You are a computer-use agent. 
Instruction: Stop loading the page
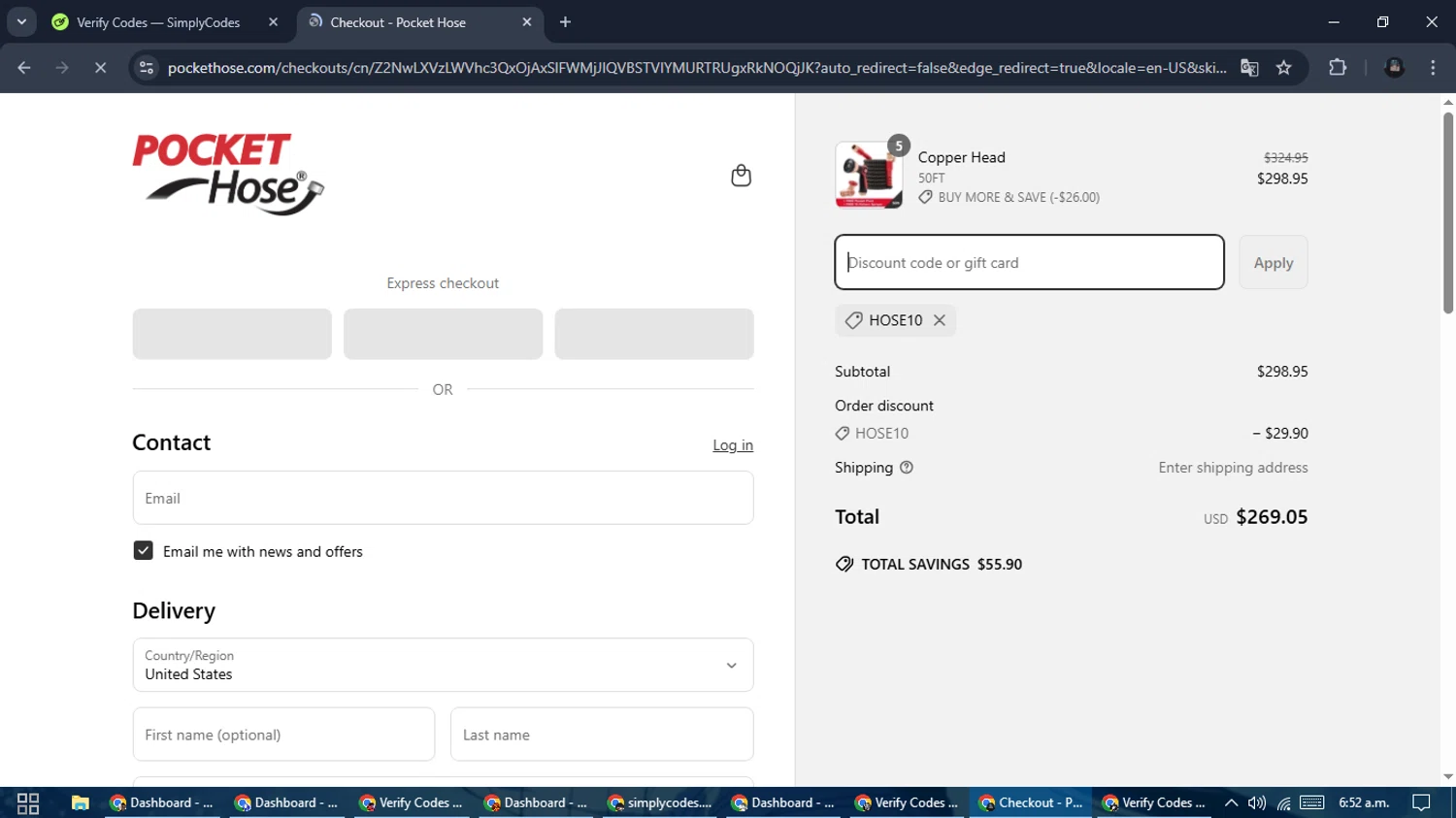pos(100,68)
